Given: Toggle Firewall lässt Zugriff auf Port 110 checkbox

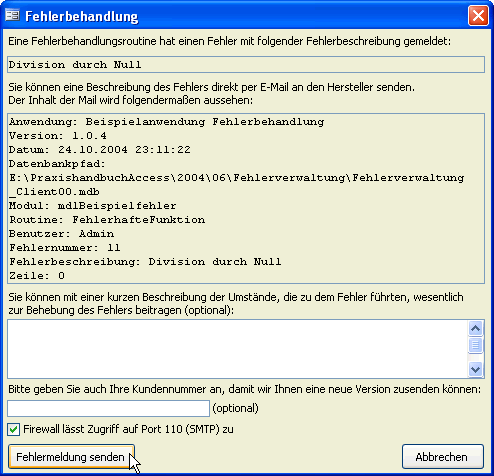Looking at the screenshot, I should [14, 429].
